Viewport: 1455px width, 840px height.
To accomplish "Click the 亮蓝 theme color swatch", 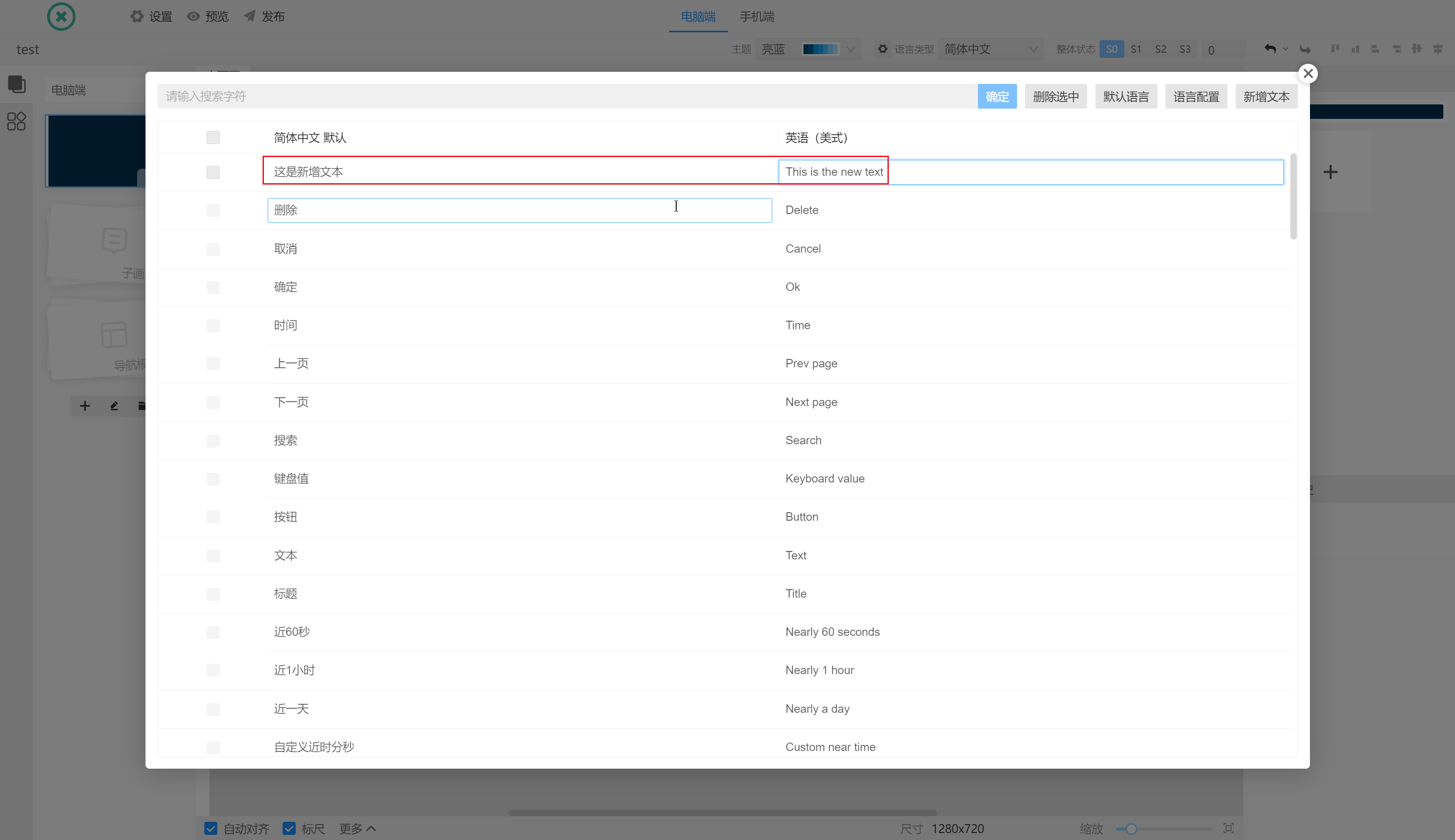I will (x=820, y=49).
